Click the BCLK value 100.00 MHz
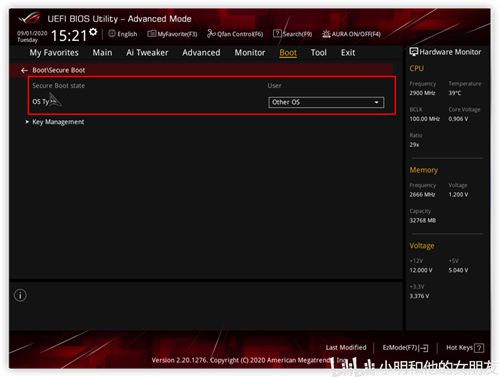This screenshot has width=500, height=377. point(425,119)
